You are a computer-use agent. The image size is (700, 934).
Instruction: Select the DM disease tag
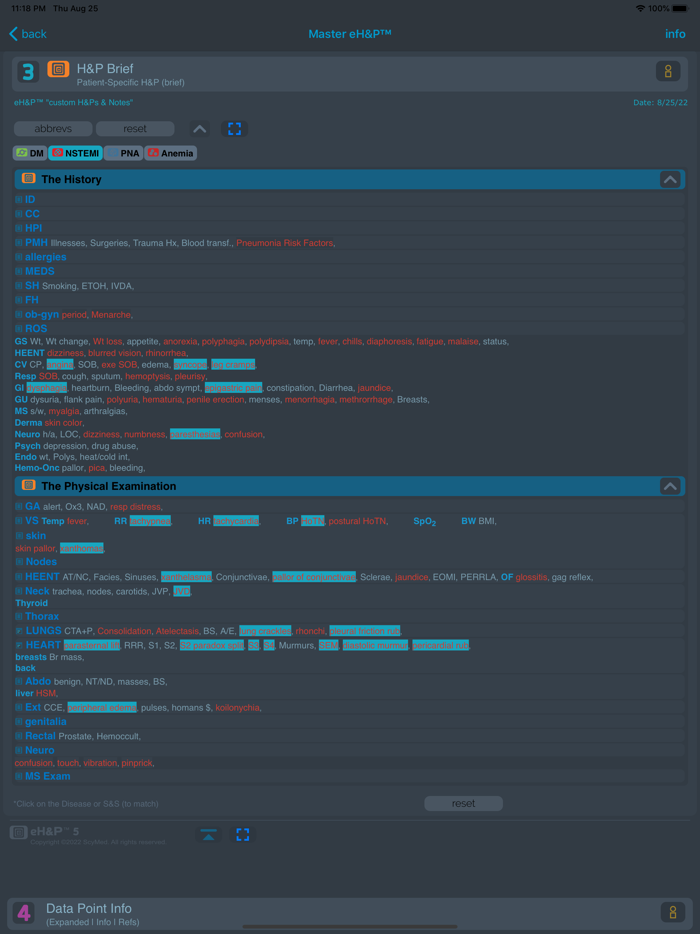(x=30, y=153)
